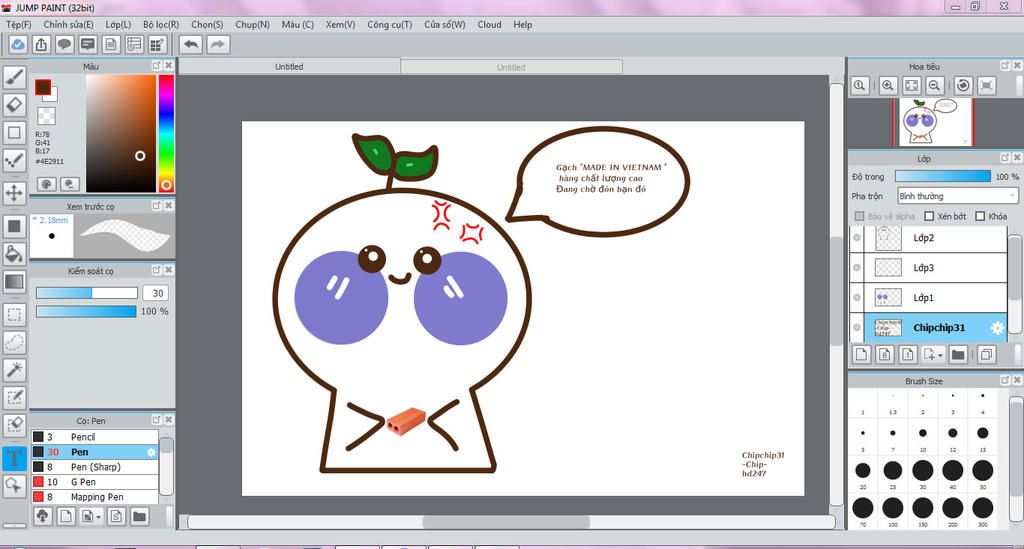Select the Brush tool in left toolbar
1024x549 pixels.
14,77
